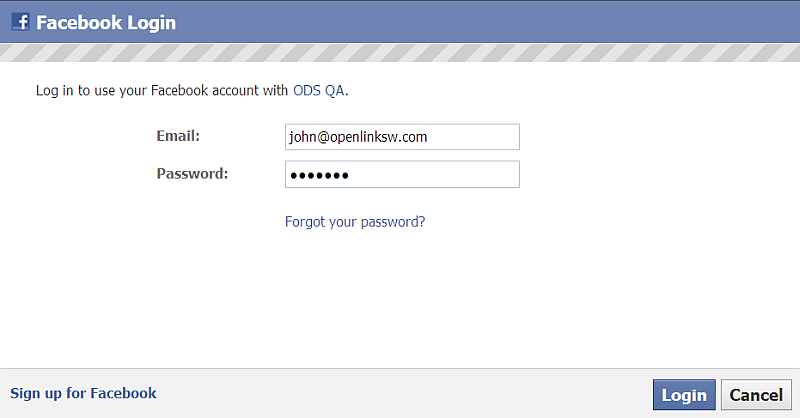Image resolution: width=800 pixels, height=418 pixels.
Task: Place cursor in empty part of Email field
Action: 472,137
